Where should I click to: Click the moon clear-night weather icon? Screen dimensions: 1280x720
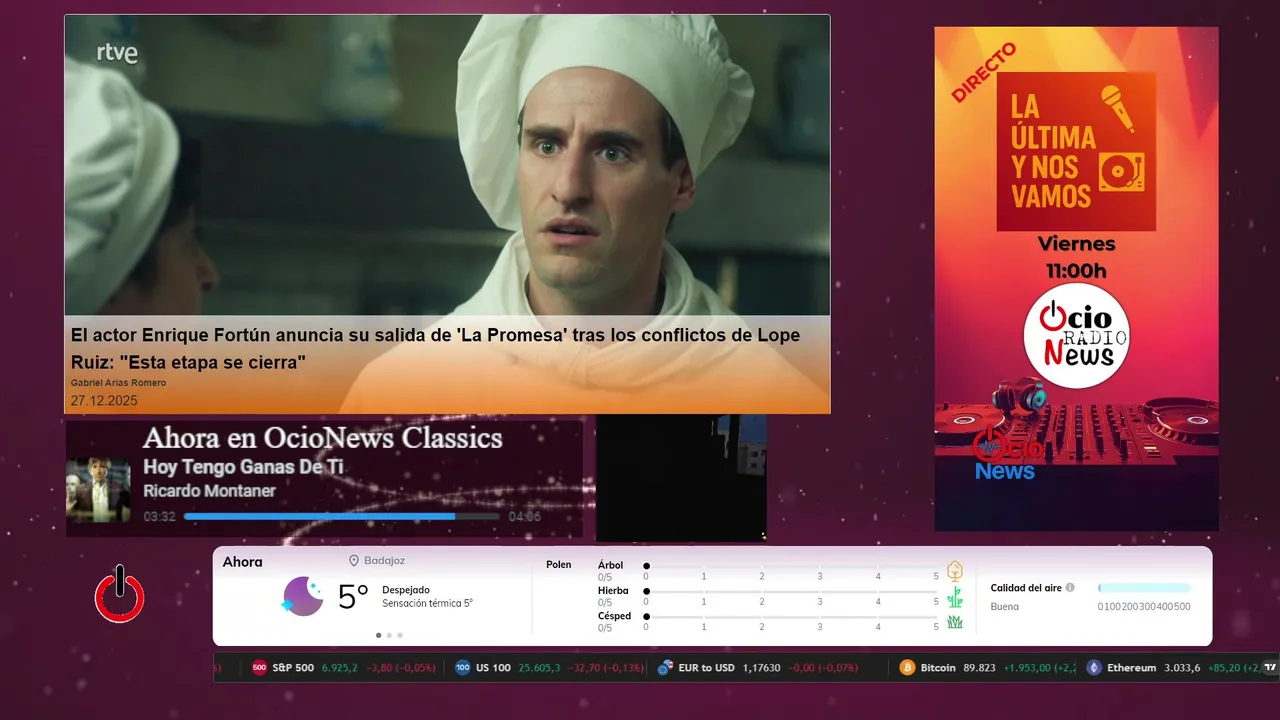coord(302,596)
